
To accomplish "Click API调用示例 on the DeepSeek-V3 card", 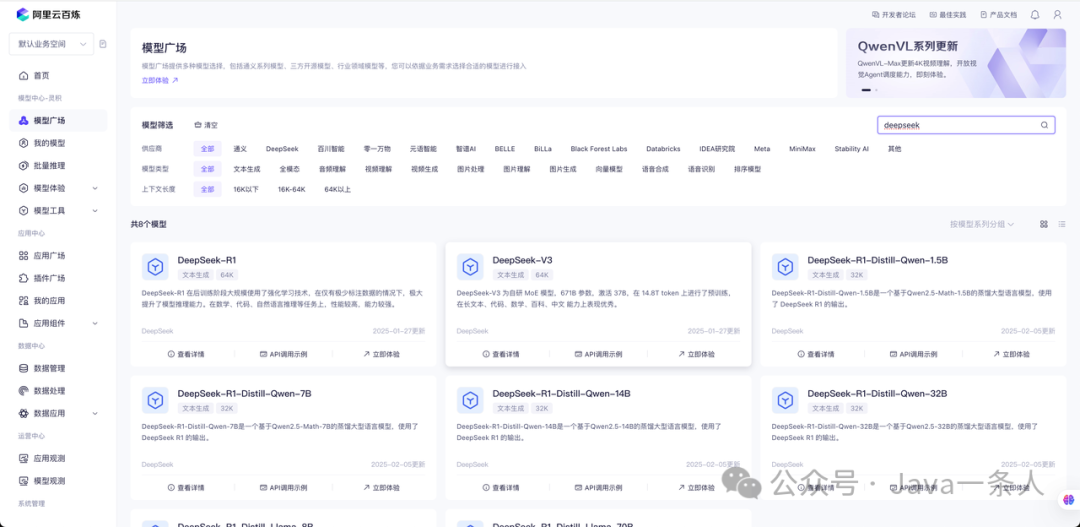I will click(598, 354).
